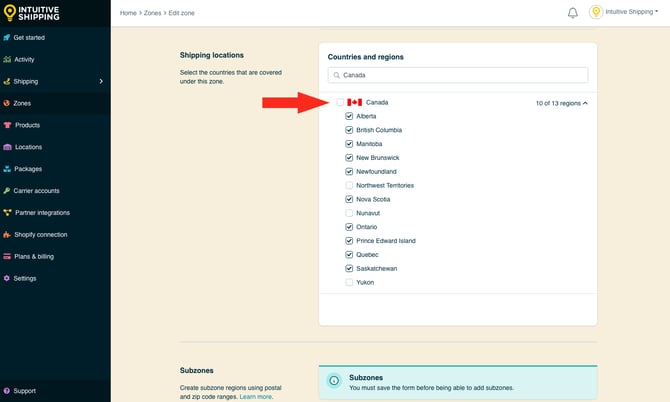Collapse the 10 of 13 regions list
Viewport: 670px width, 402px height.
coord(562,103)
